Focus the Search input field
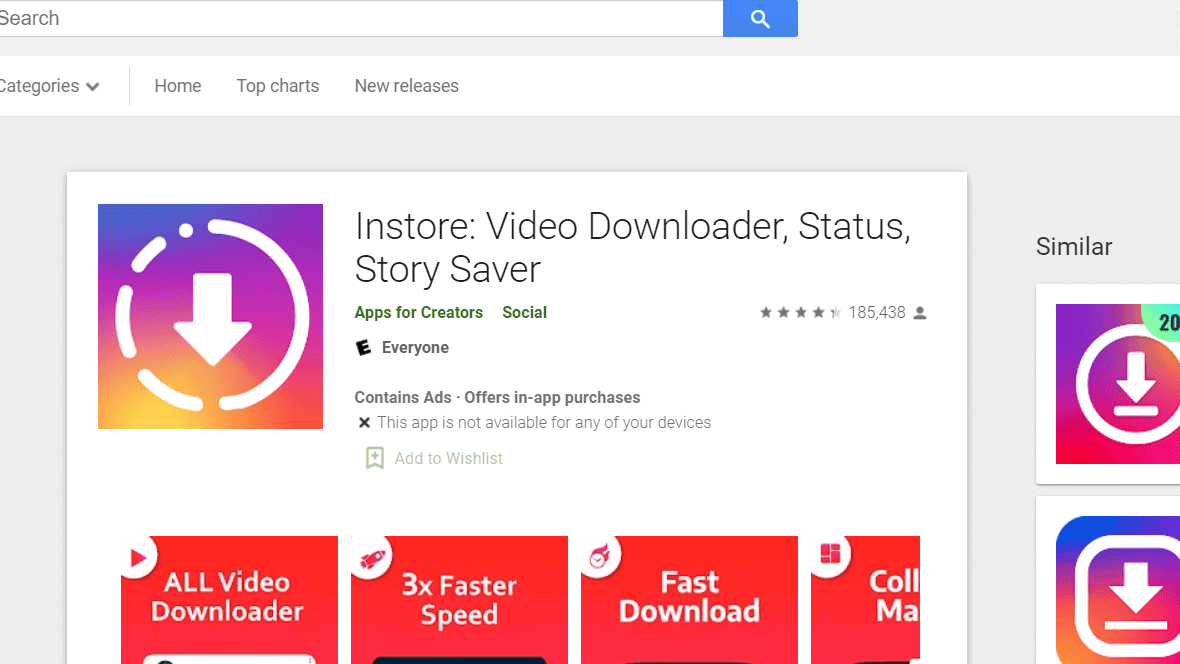 point(361,18)
